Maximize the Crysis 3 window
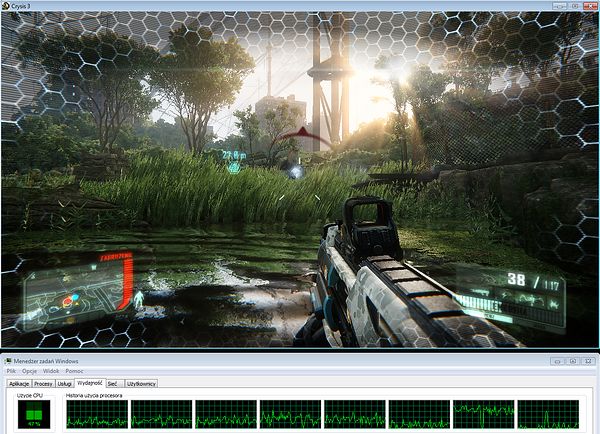Screen dimensions: 600x434 [x=575, y=6]
